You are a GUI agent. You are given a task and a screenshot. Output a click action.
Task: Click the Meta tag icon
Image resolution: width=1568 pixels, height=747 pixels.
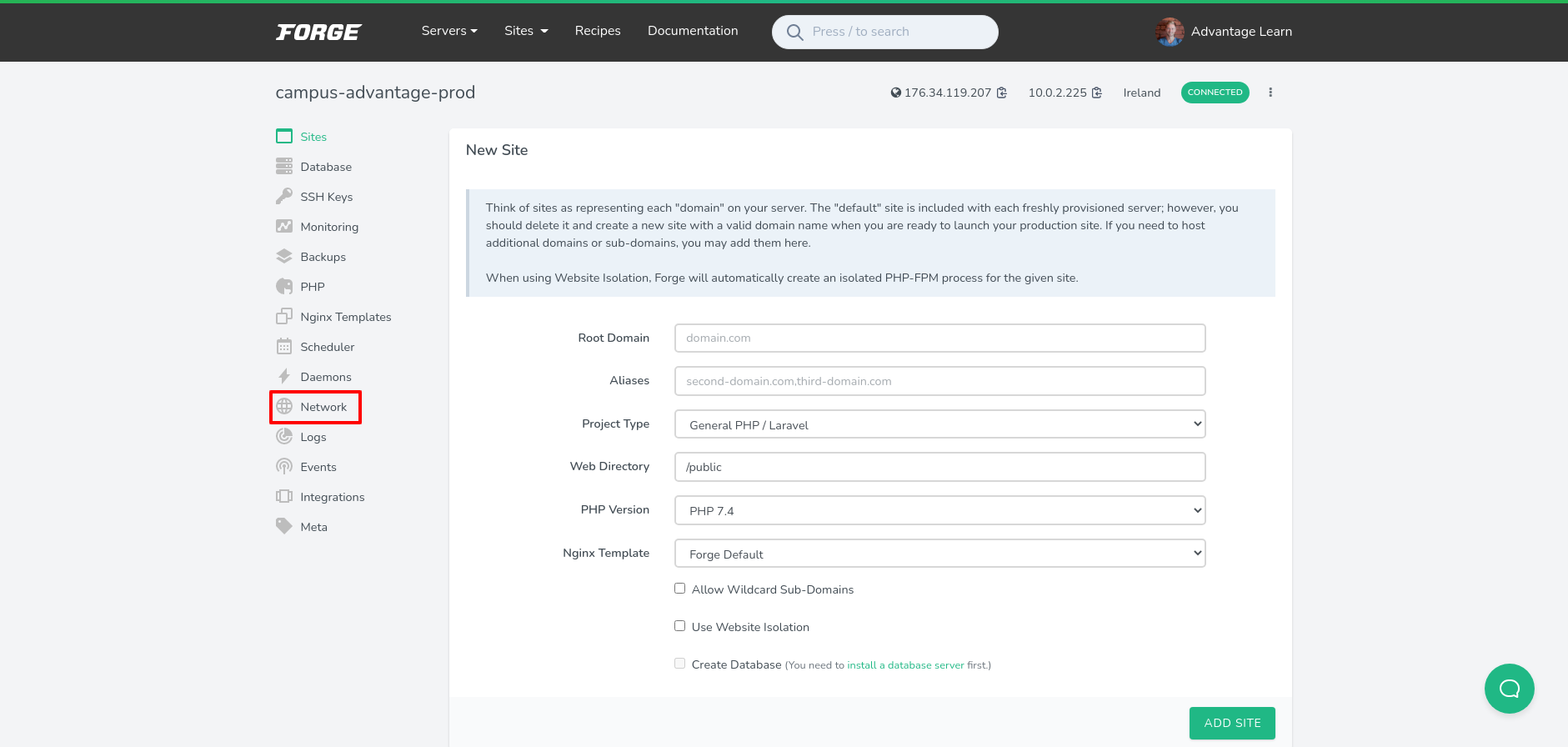pyautogui.click(x=284, y=526)
